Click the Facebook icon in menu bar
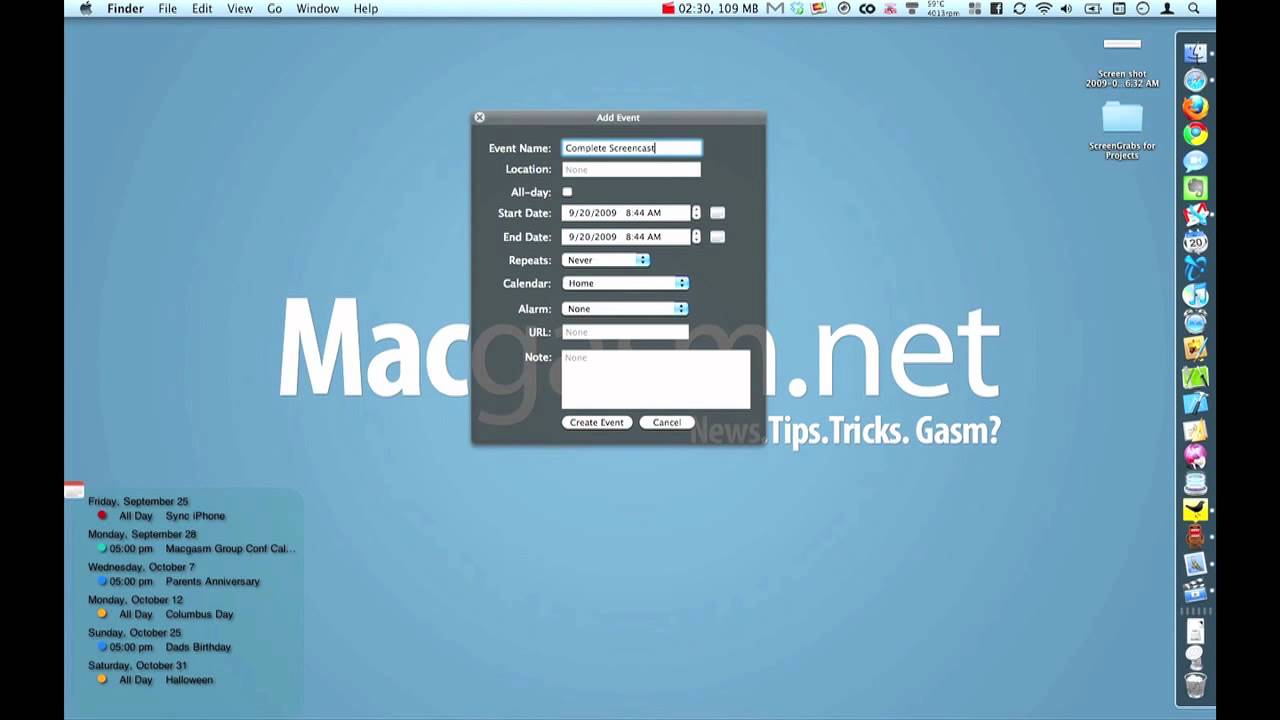Image resolution: width=1280 pixels, height=720 pixels. click(996, 8)
